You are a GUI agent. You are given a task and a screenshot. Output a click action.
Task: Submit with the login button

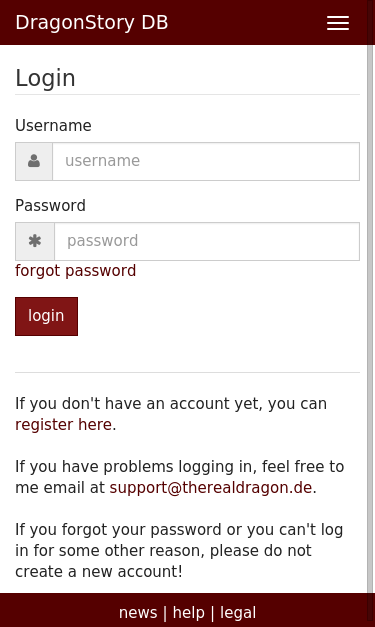click(46, 316)
